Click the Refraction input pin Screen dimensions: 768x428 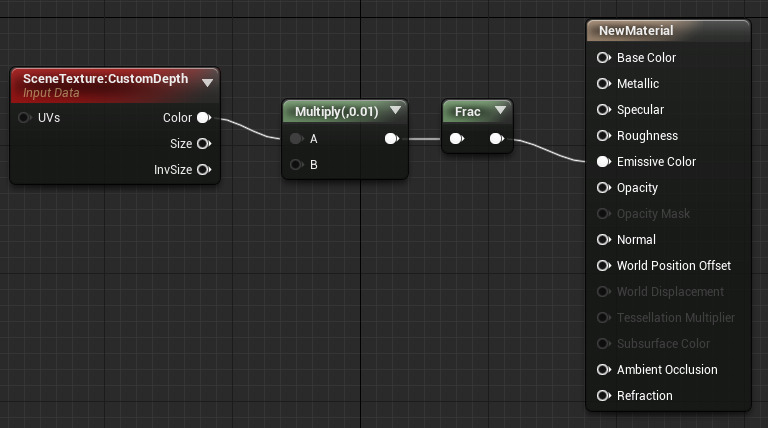coord(603,395)
